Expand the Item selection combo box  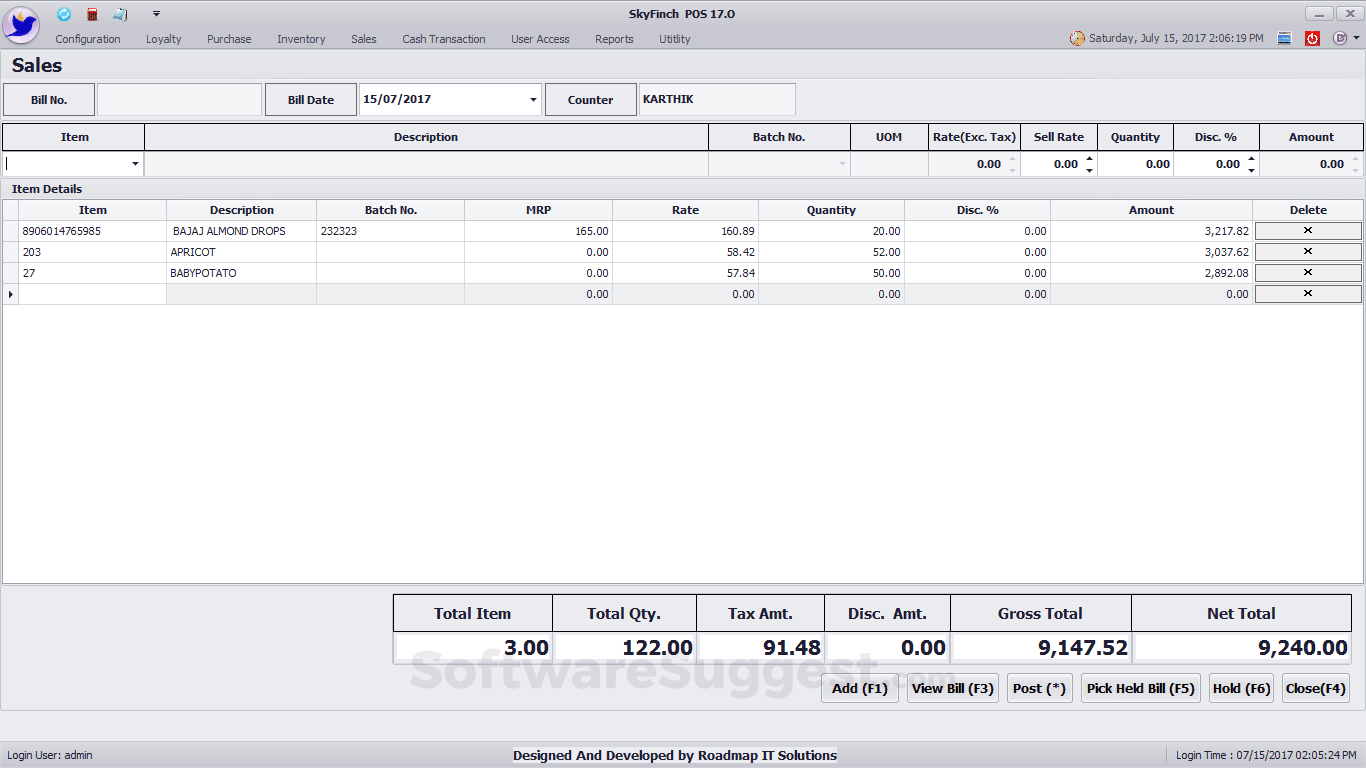click(135, 163)
